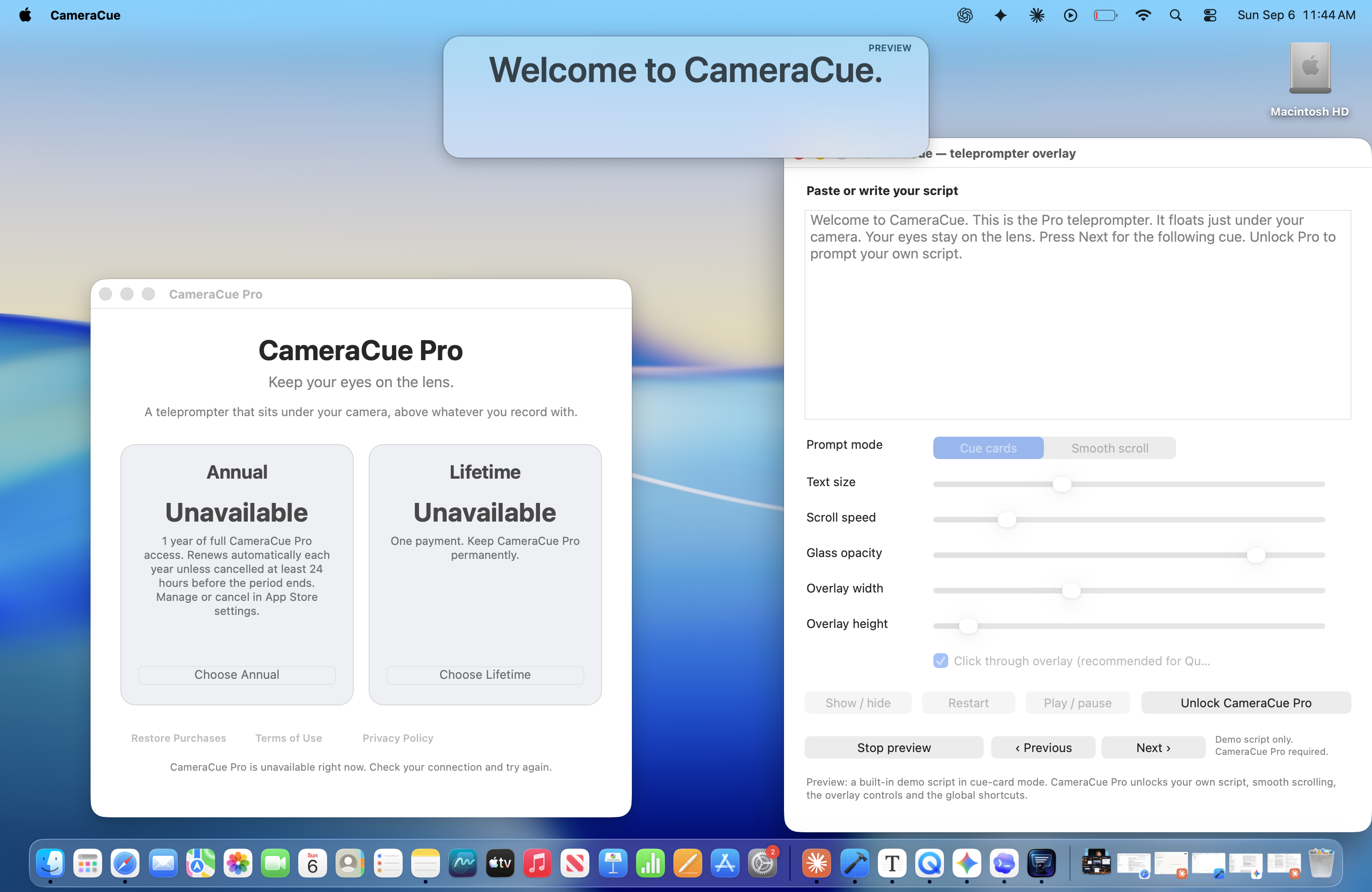Click the Play / pause button
Image resolution: width=1372 pixels, height=892 pixels.
click(x=1078, y=703)
